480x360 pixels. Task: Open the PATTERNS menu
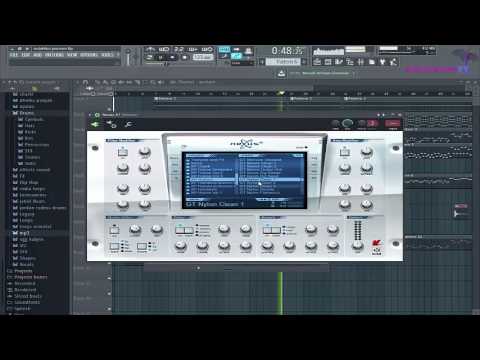coord(54,54)
